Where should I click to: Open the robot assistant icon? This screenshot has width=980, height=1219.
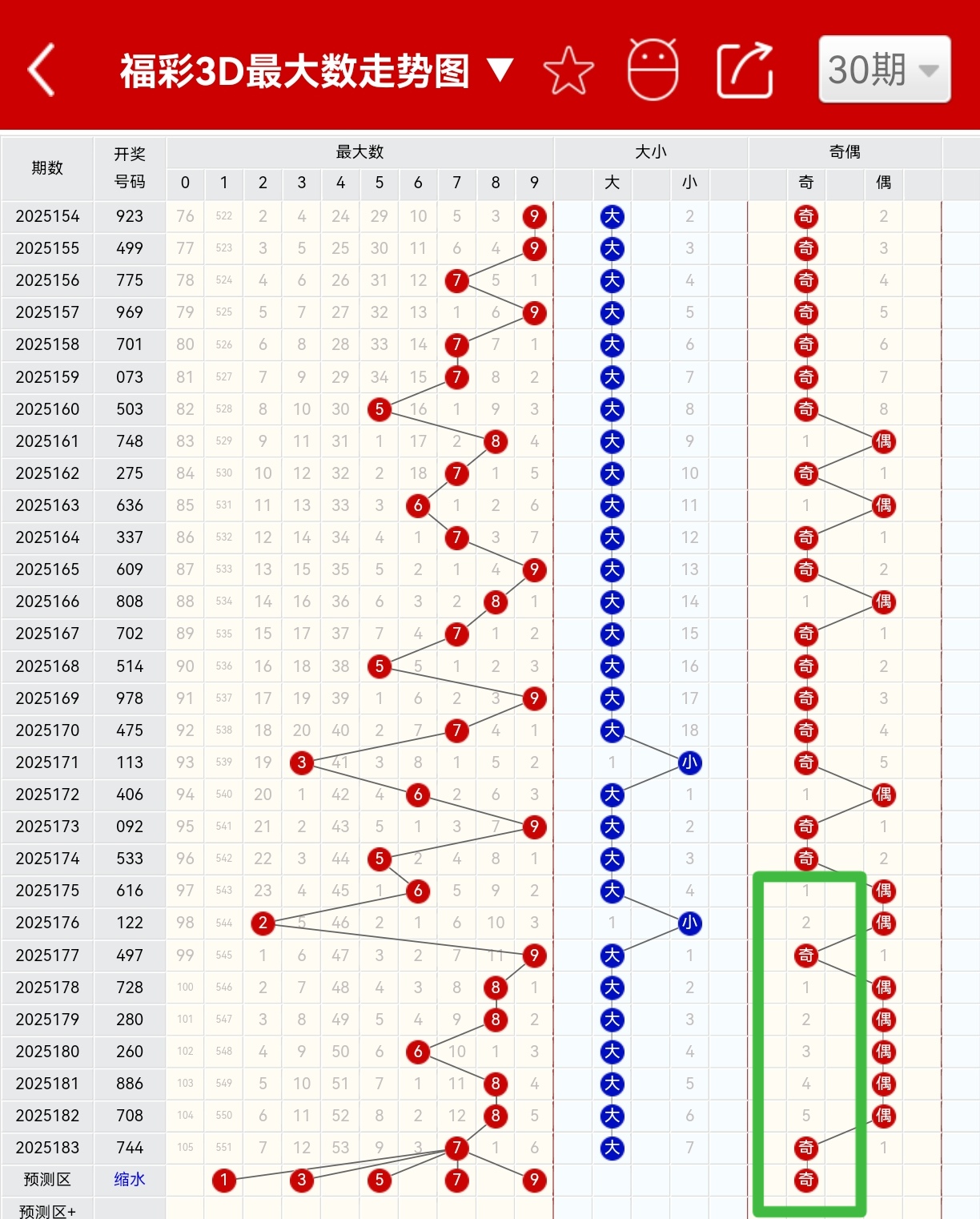click(653, 70)
